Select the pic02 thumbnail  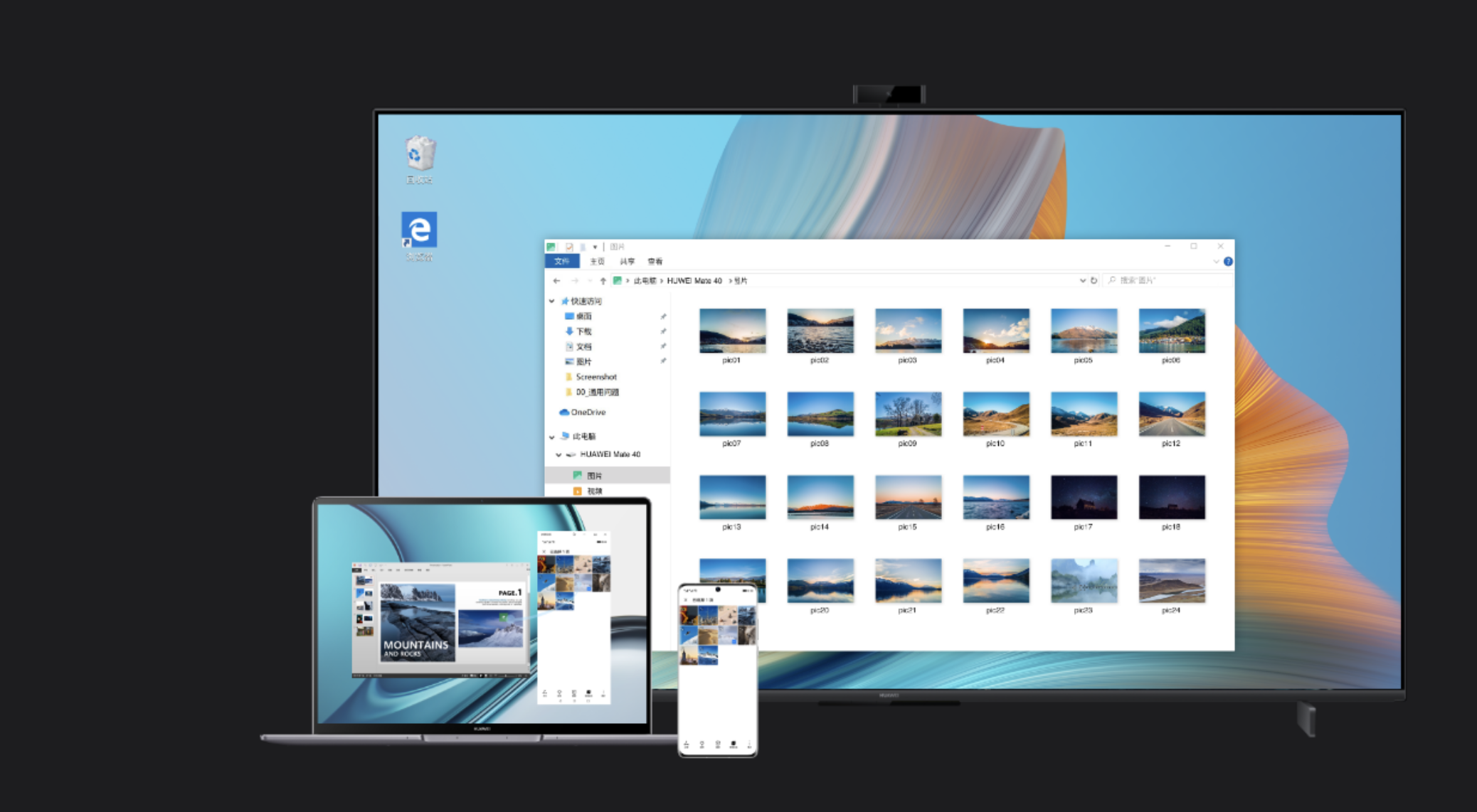pos(820,331)
